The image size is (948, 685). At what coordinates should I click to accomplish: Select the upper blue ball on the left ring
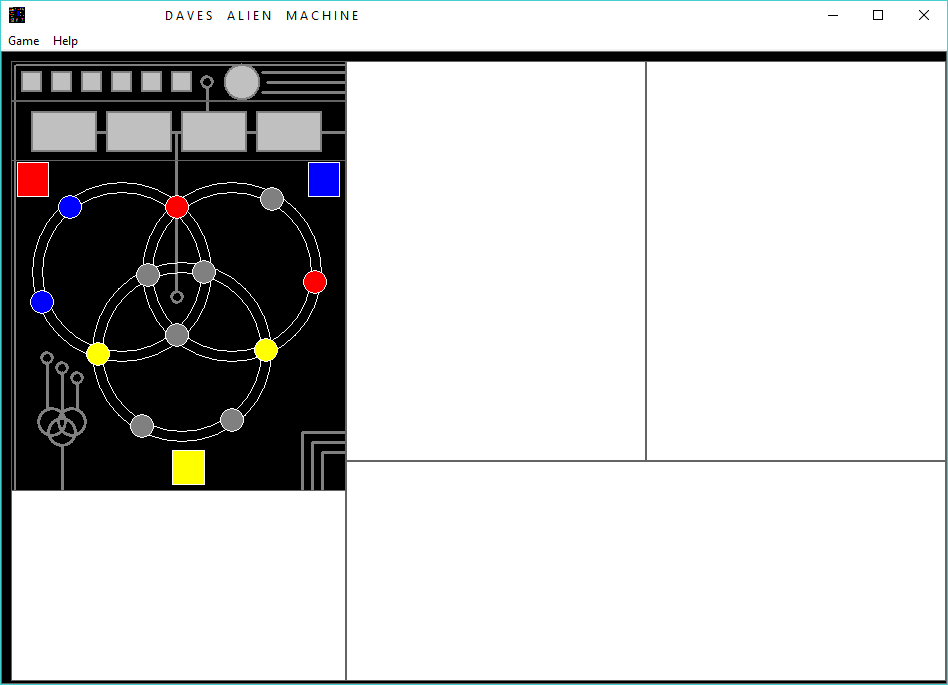70,207
